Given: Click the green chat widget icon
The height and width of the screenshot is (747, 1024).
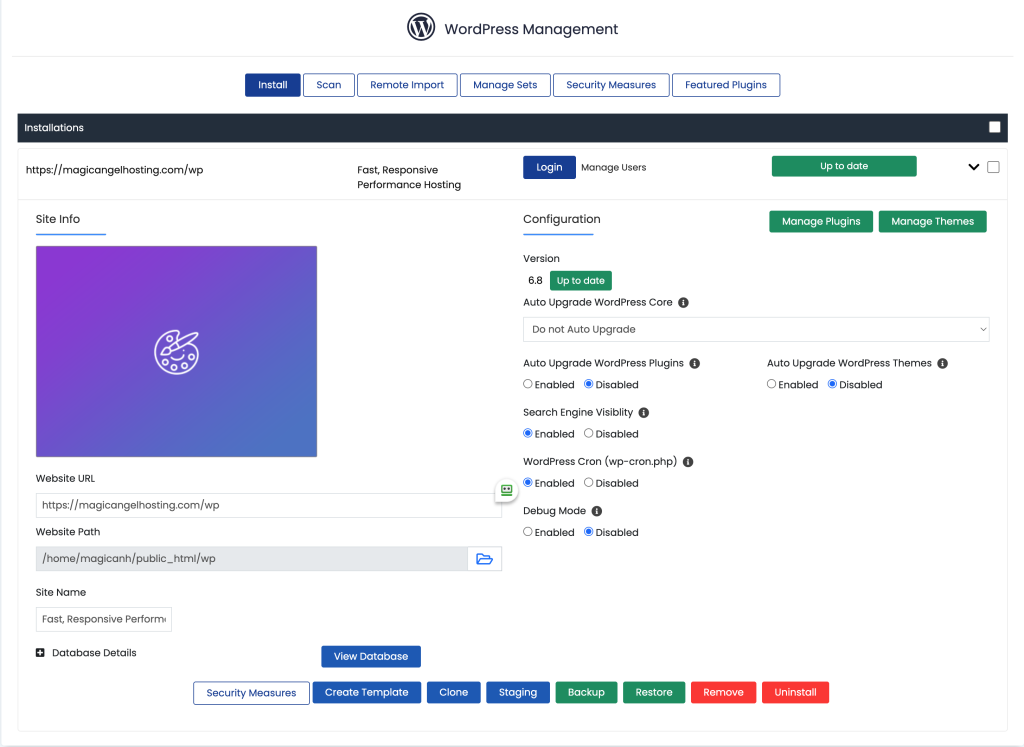Looking at the screenshot, I should click(x=507, y=490).
